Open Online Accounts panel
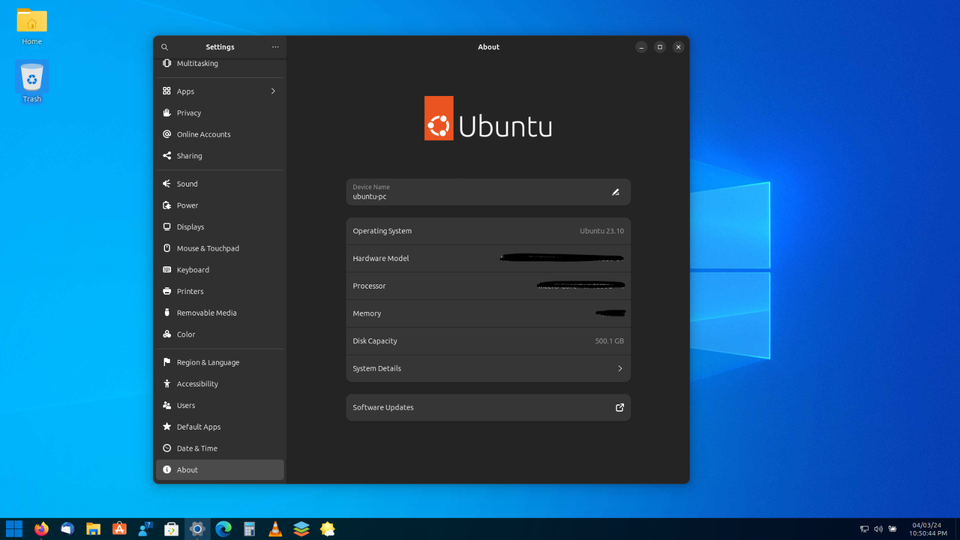 click(220, 134)
